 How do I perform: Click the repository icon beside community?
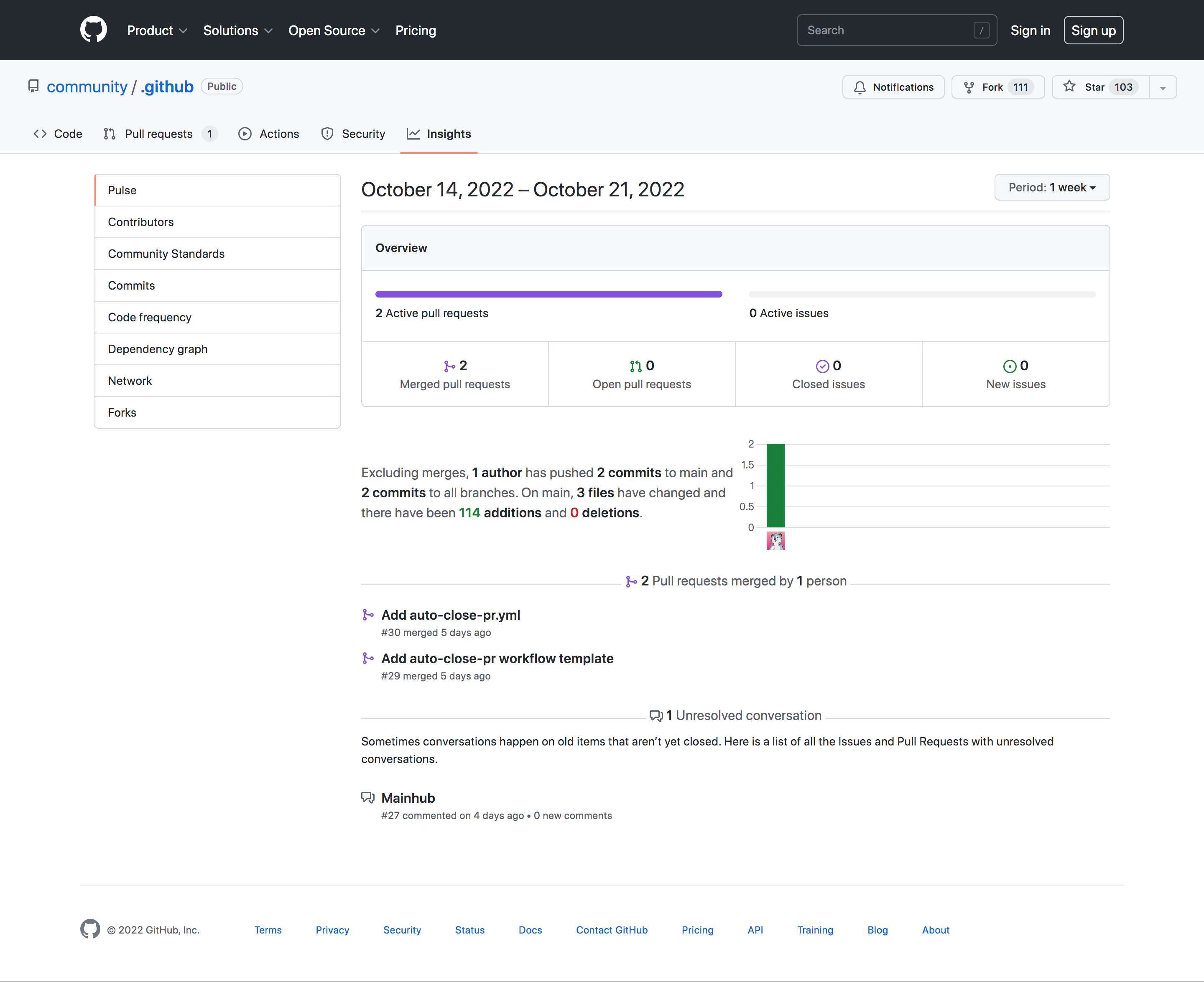coord(33,86)
